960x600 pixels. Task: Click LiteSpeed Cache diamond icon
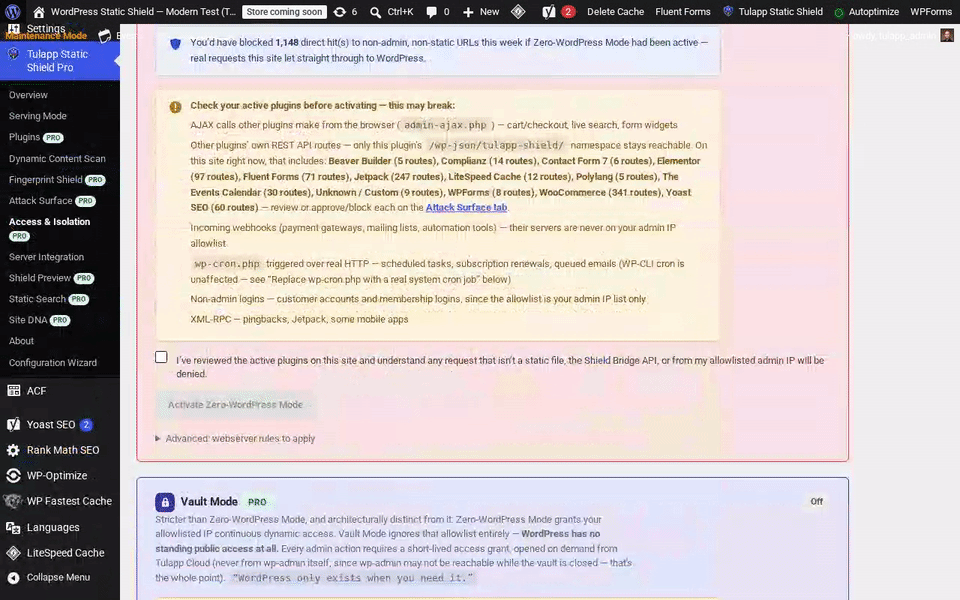tap(13, 553)
